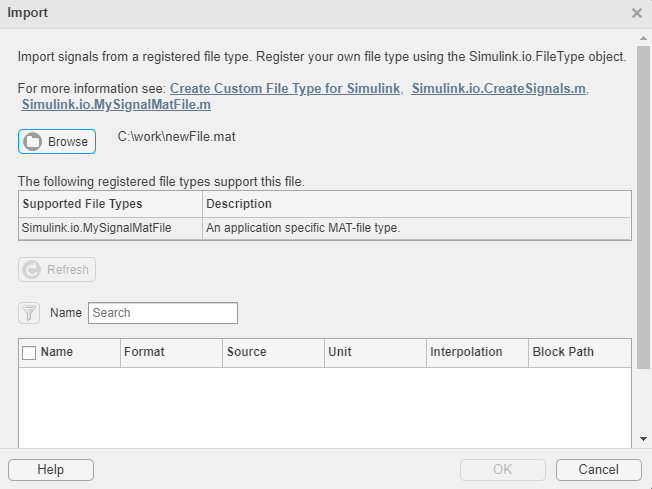Screen dimensions: 652x489
Task: Close the Import dialog
Action: [637, 13]
